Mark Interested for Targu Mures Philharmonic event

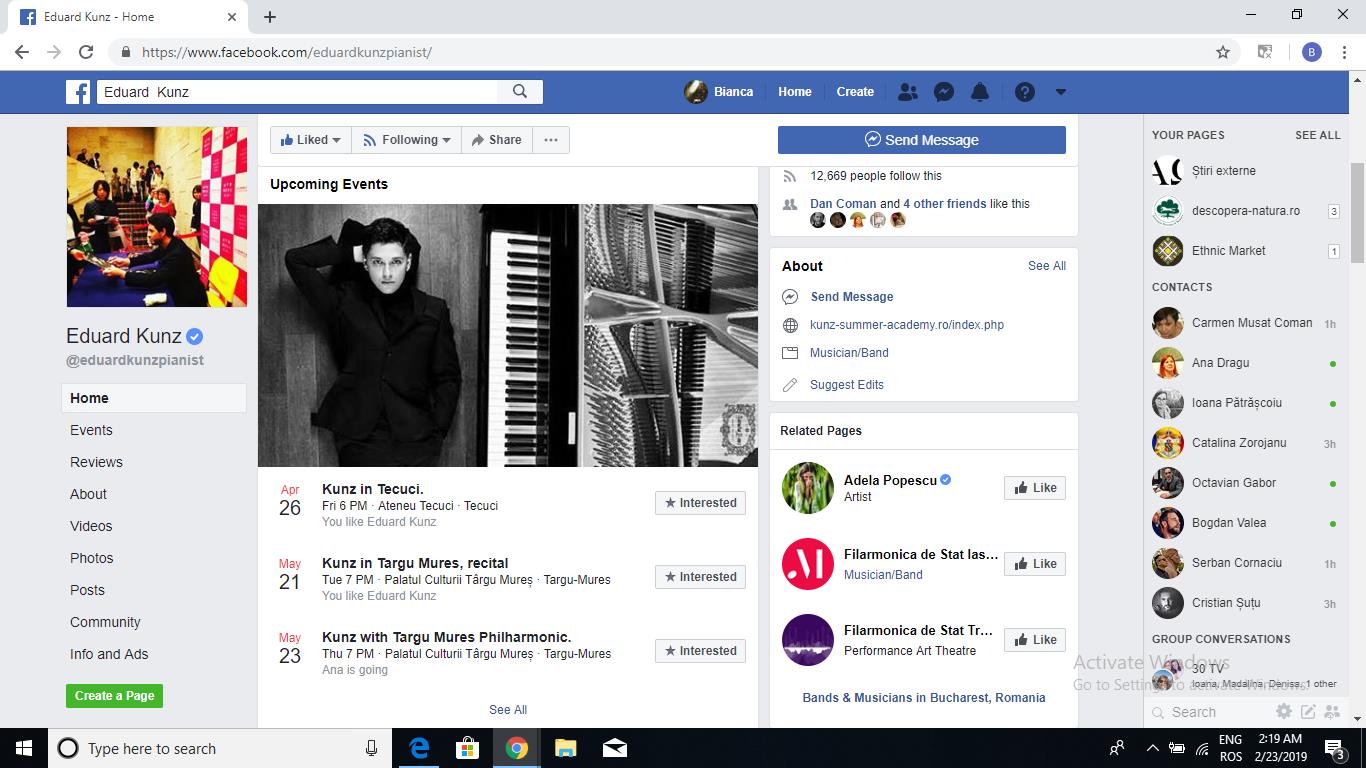click(x=700, y=651)
